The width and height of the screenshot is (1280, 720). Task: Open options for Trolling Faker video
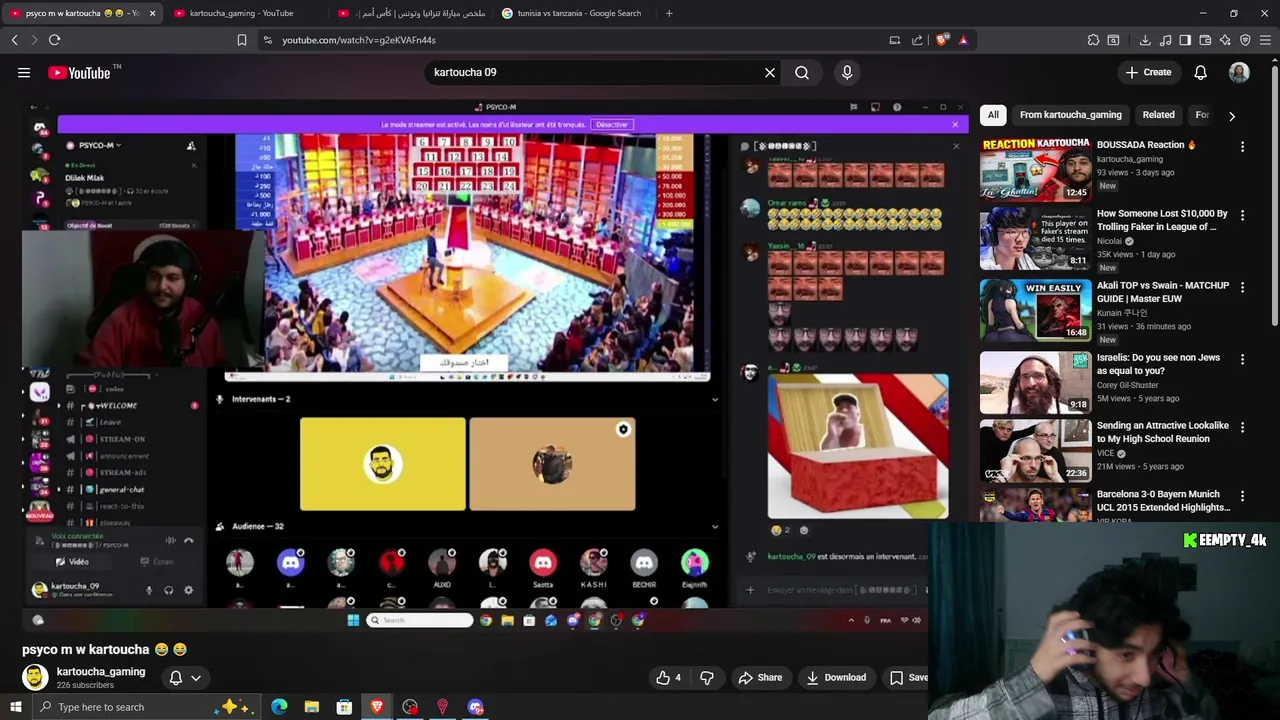[x=1242, y=215]
